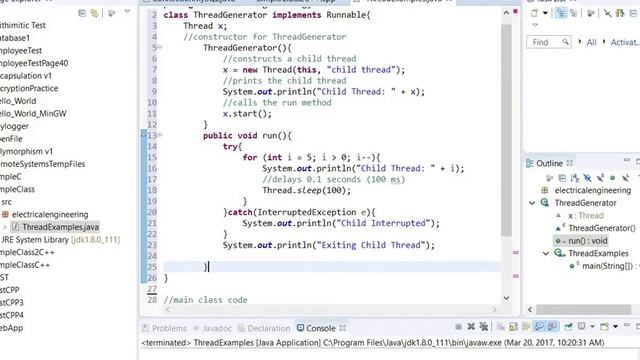
Task: Click the Pin Console icon
Action: click(568, 327)
